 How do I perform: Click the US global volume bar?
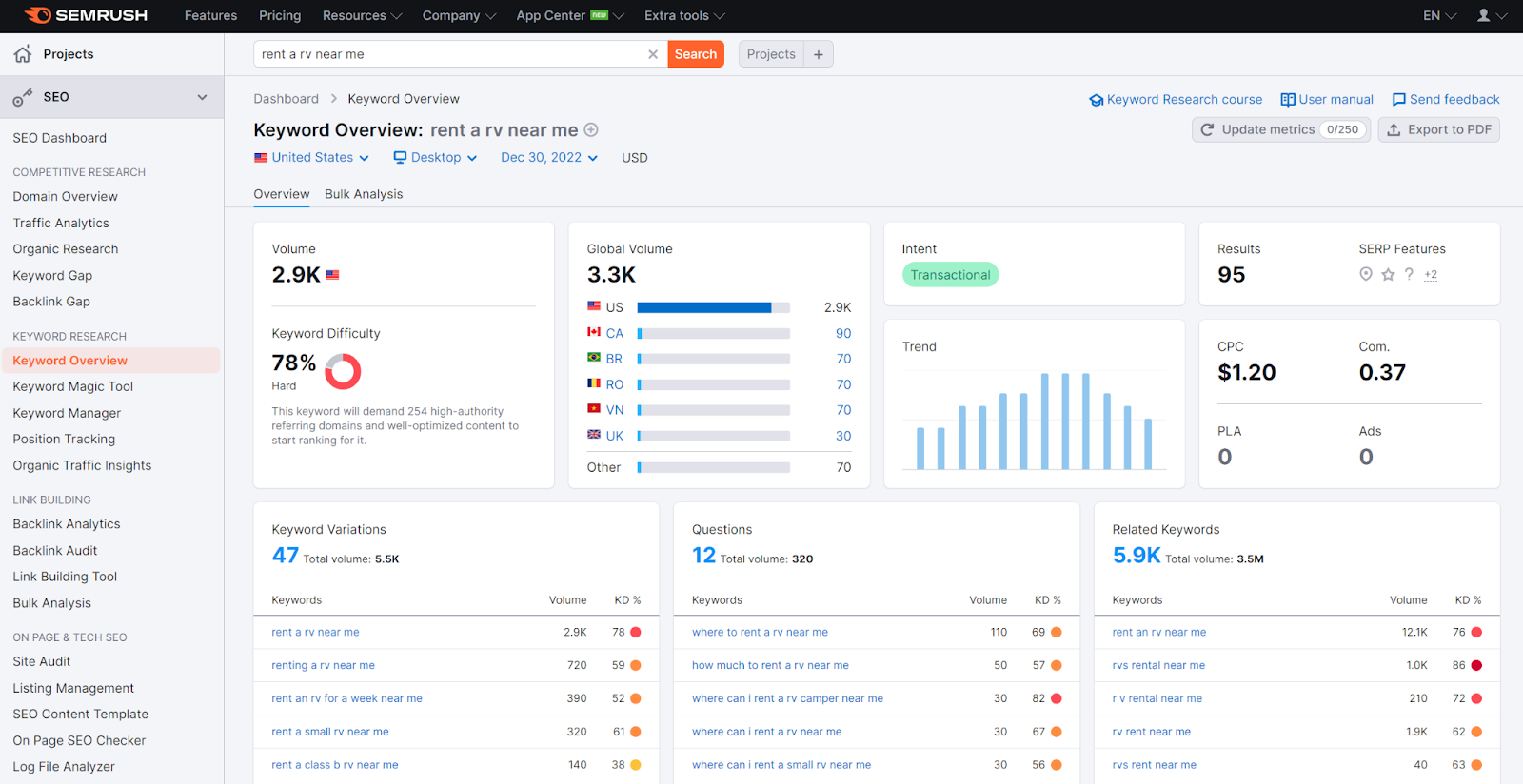click(x=714, y=307)
